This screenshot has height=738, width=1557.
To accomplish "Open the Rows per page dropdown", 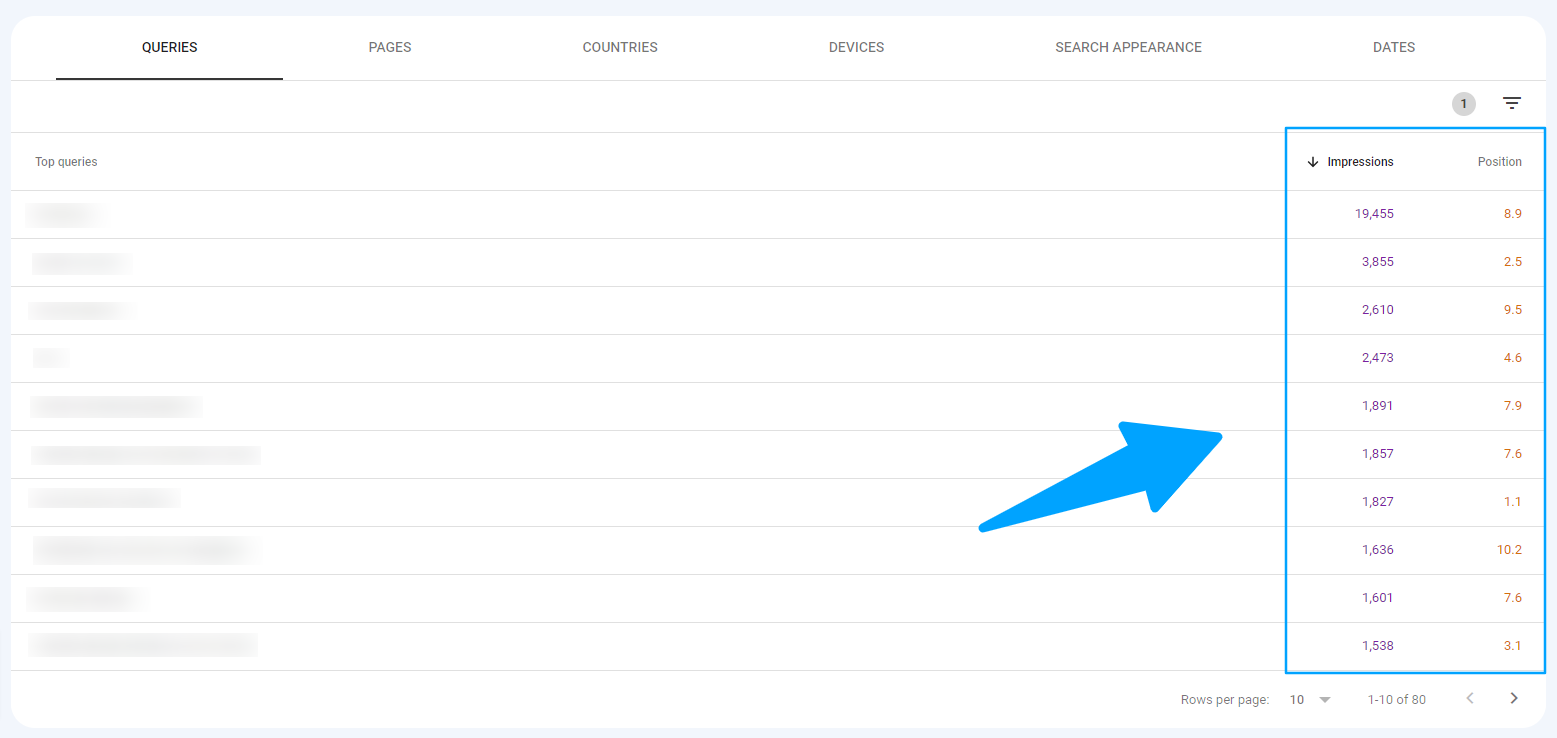I will [x=1310, y=700].
